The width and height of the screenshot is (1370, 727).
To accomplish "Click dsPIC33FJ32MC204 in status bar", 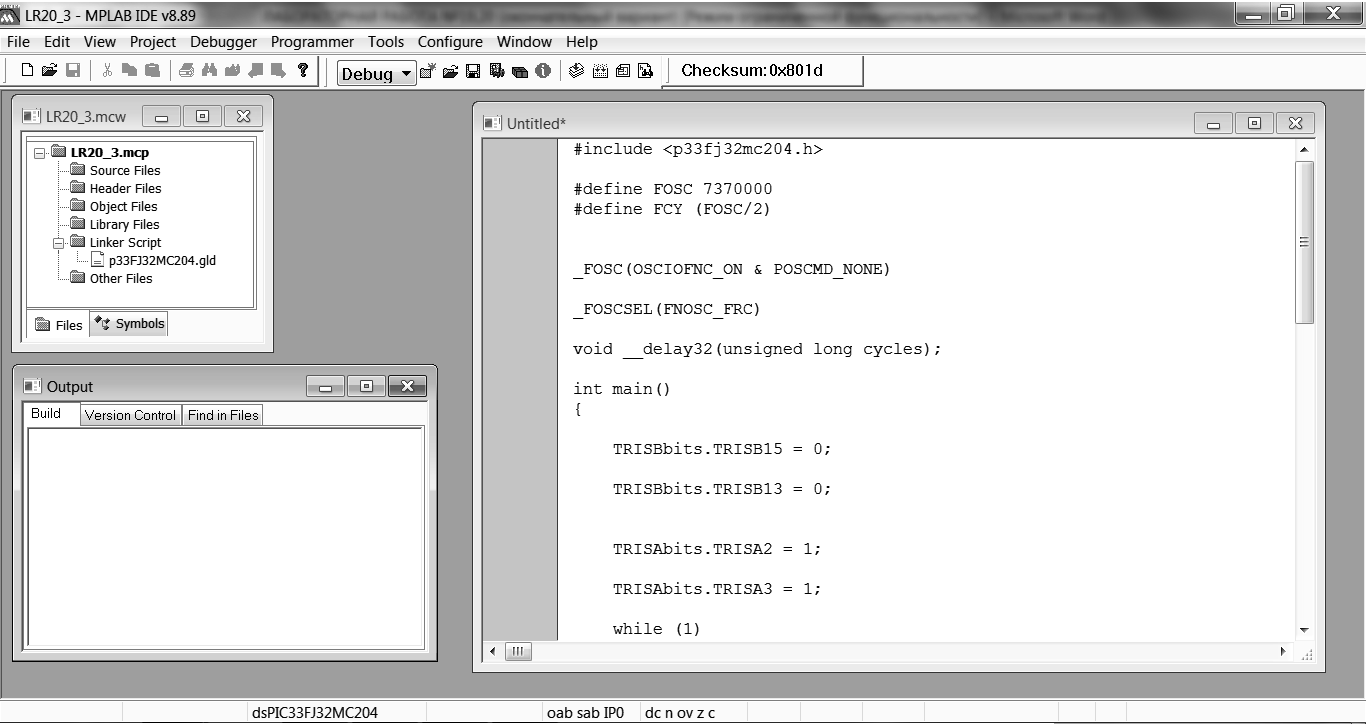I will click(x=314, y=713).
